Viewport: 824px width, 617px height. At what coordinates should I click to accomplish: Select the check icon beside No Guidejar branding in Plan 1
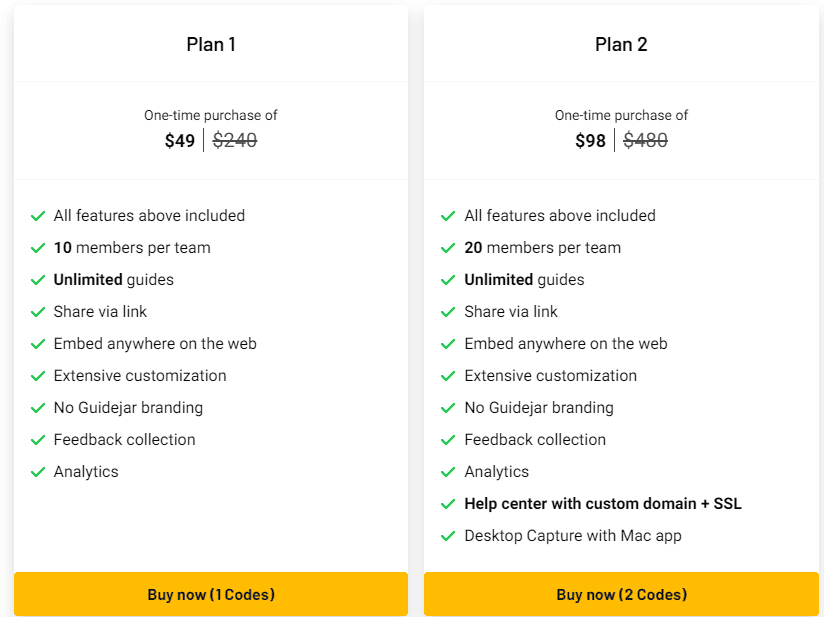click(38, 407)
